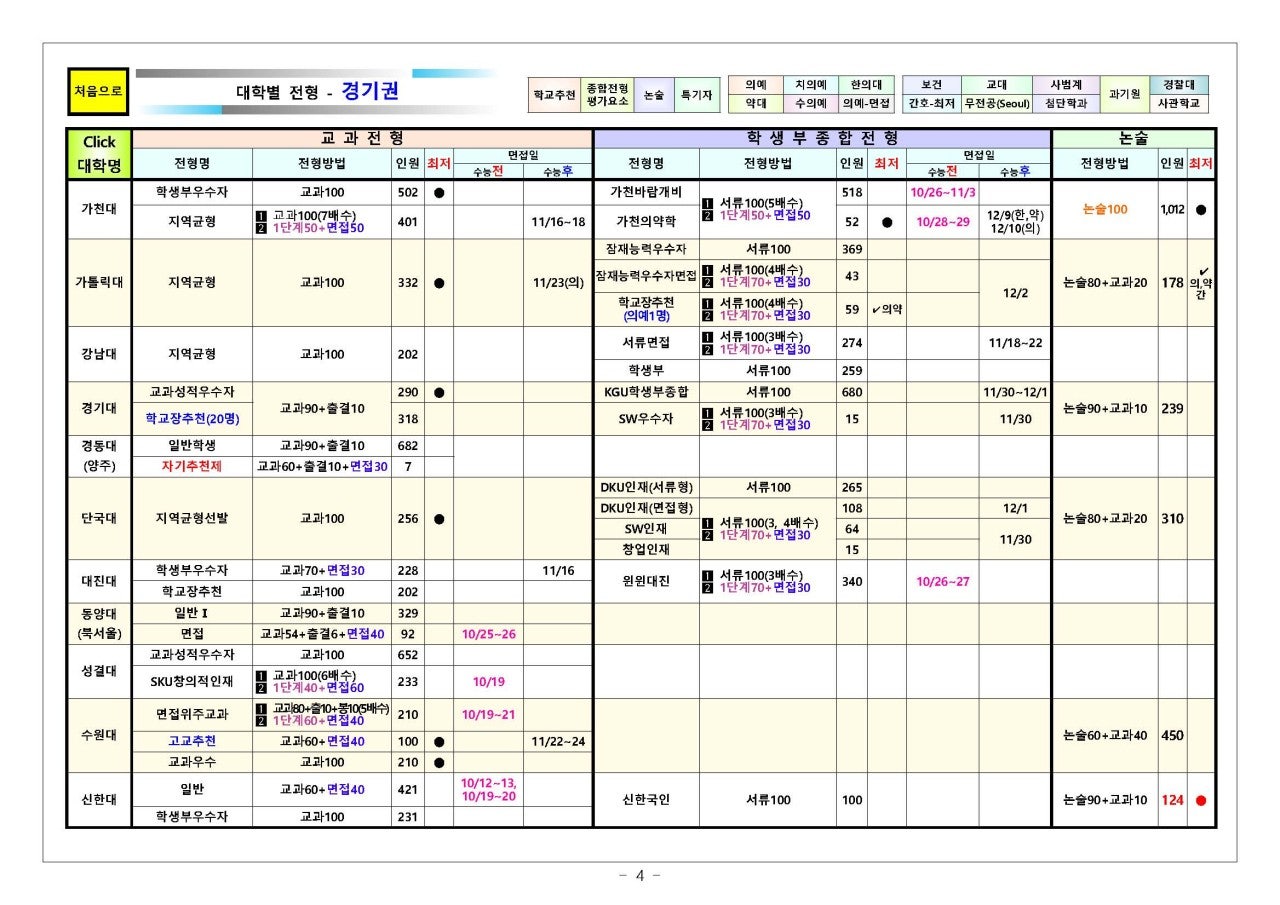This screenshot has height=905, width=1280.
Task: Open the 경기대 university entry
Action: click(x=100, y=408)
